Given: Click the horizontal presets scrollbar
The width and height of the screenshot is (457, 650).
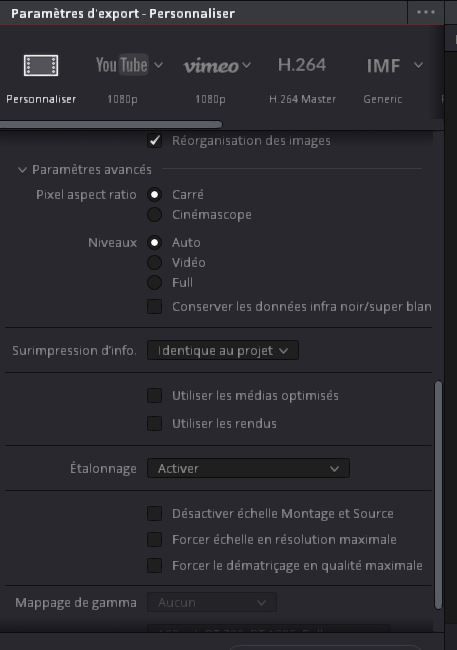Looking at the screenshot, I should point(110,124).
